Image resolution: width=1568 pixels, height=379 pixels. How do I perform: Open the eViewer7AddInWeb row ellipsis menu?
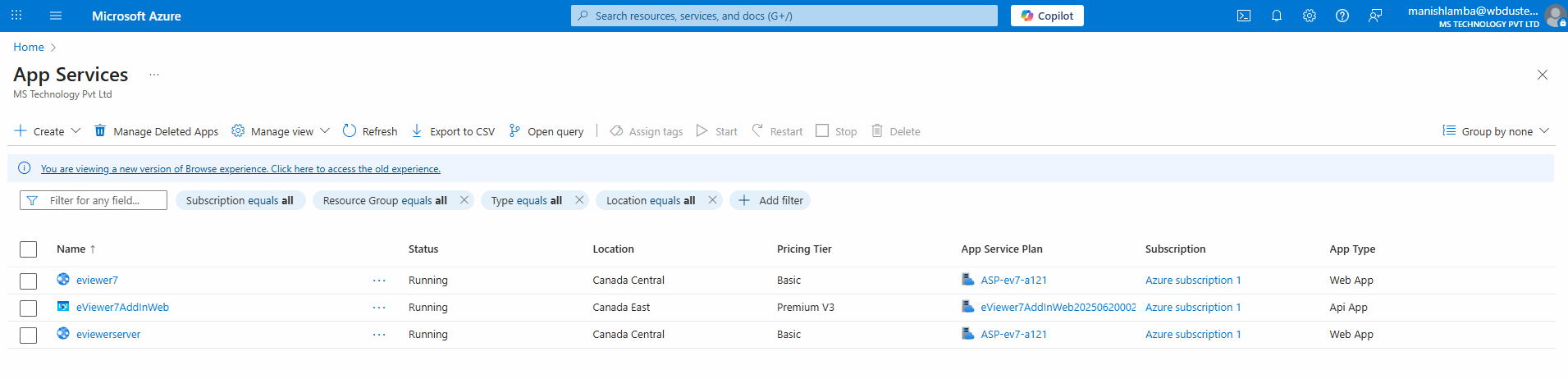pos(379,308)
